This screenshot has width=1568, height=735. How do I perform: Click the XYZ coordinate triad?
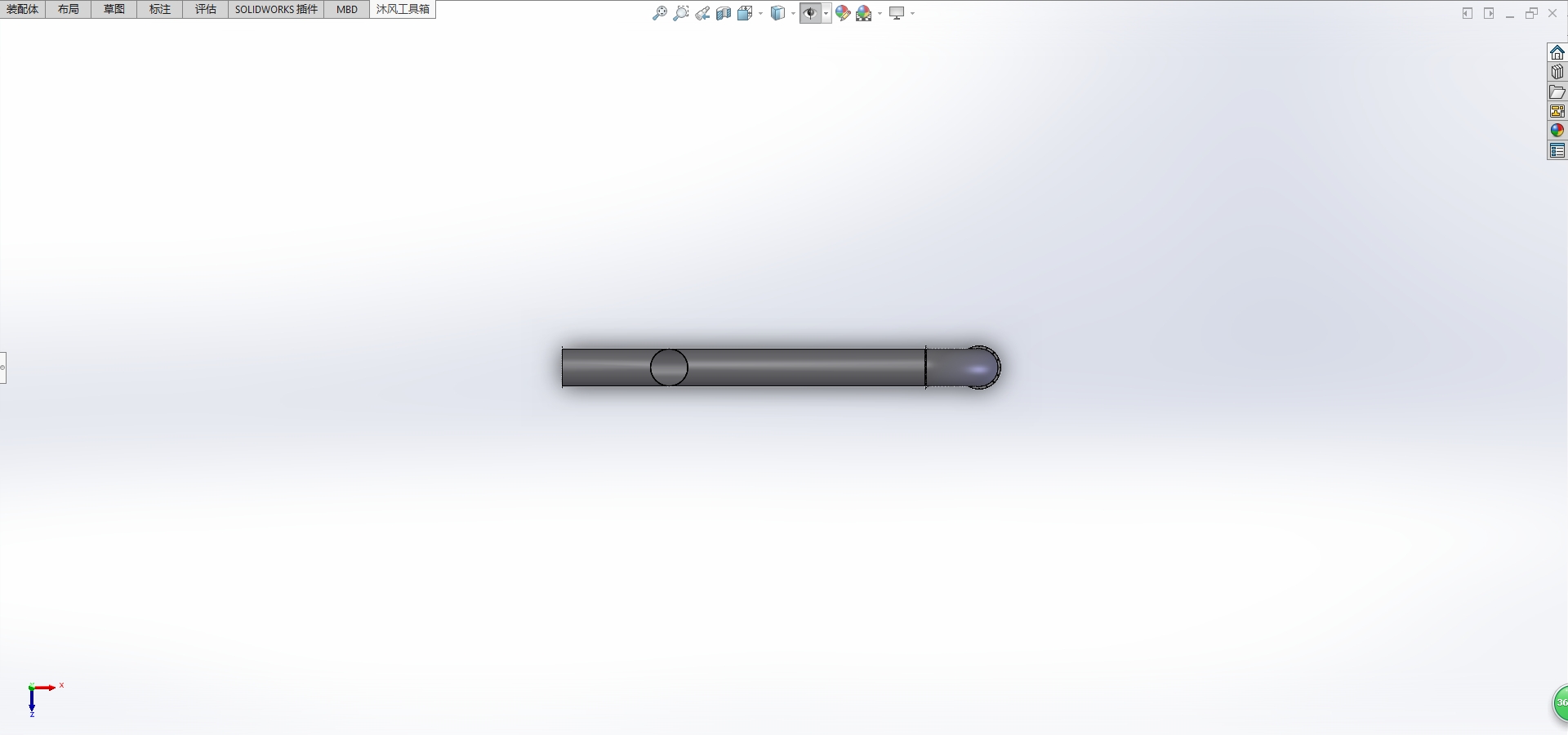(x=44, y=700)
